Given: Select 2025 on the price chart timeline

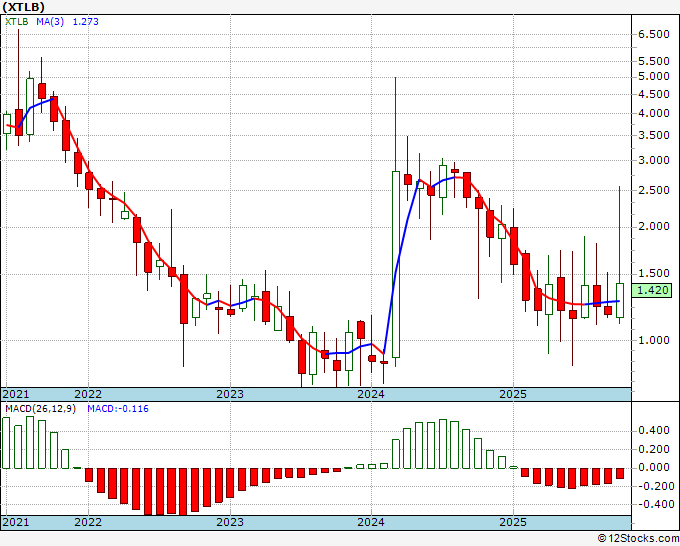Looking at the screenshot, I should [x=513, y=395].
